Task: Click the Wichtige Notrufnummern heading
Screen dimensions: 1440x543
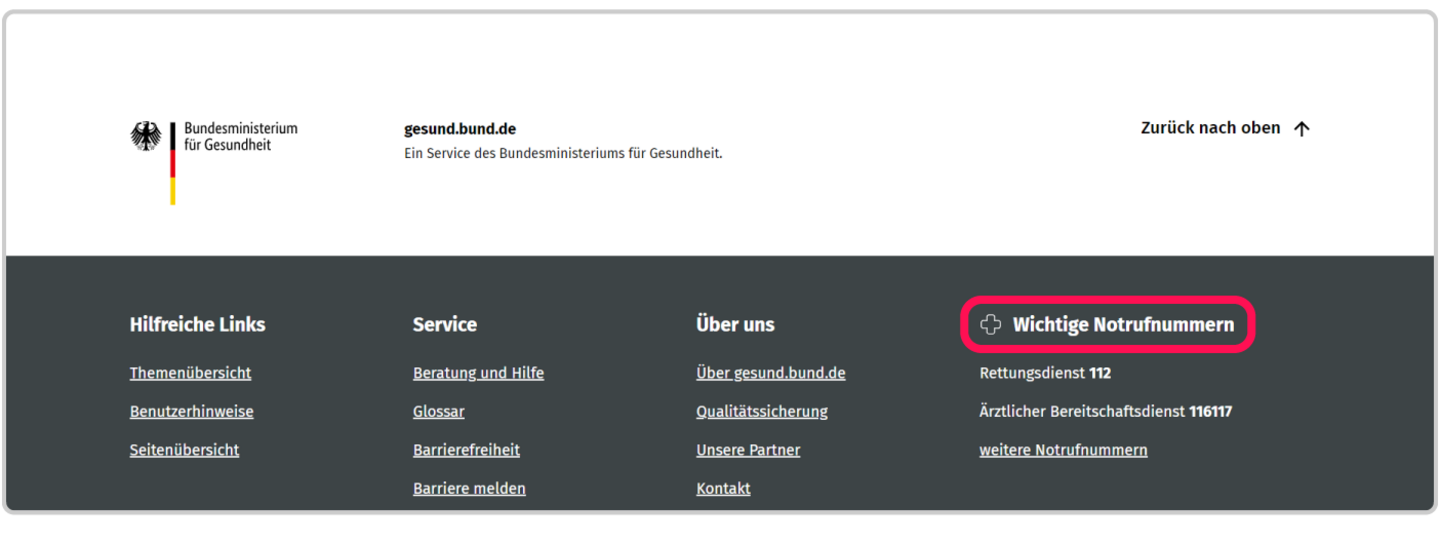Action: [x=1122, y=325]
